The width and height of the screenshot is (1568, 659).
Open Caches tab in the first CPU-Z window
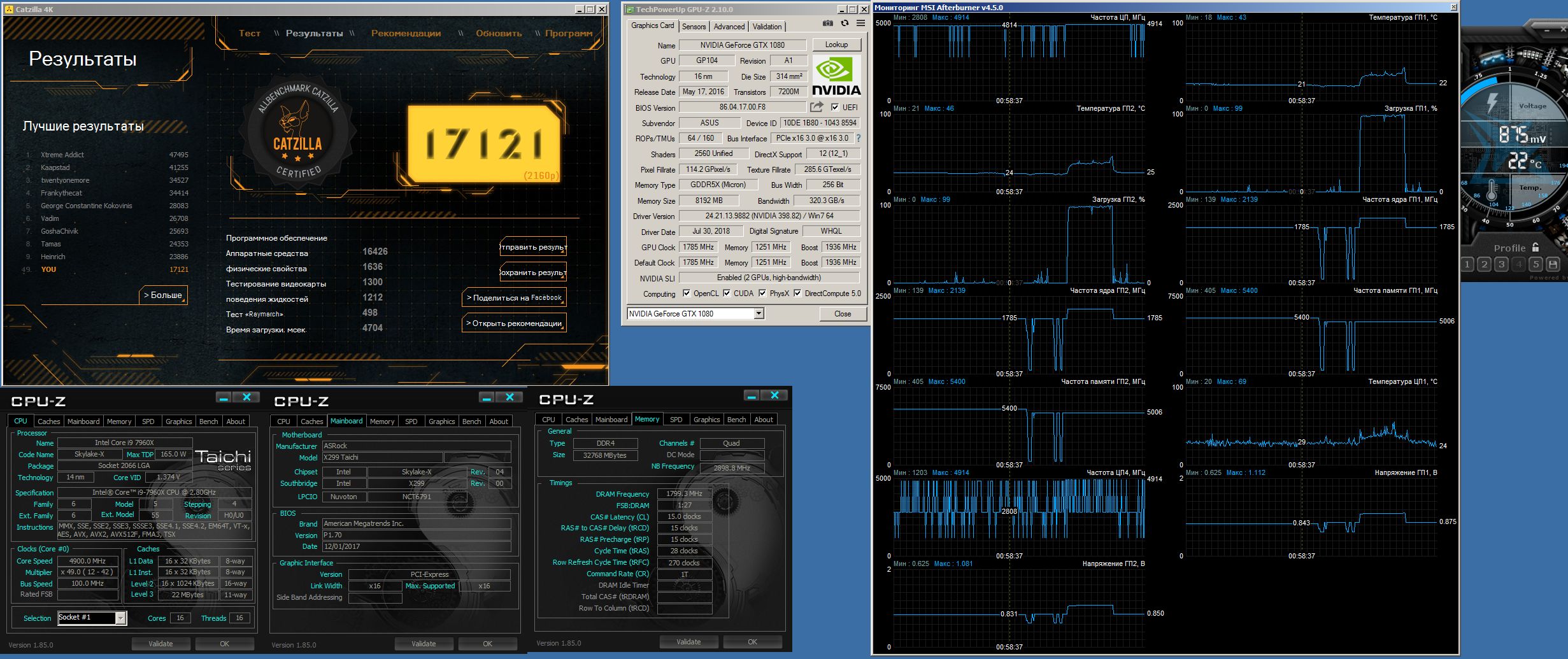(x=48, y=422)
